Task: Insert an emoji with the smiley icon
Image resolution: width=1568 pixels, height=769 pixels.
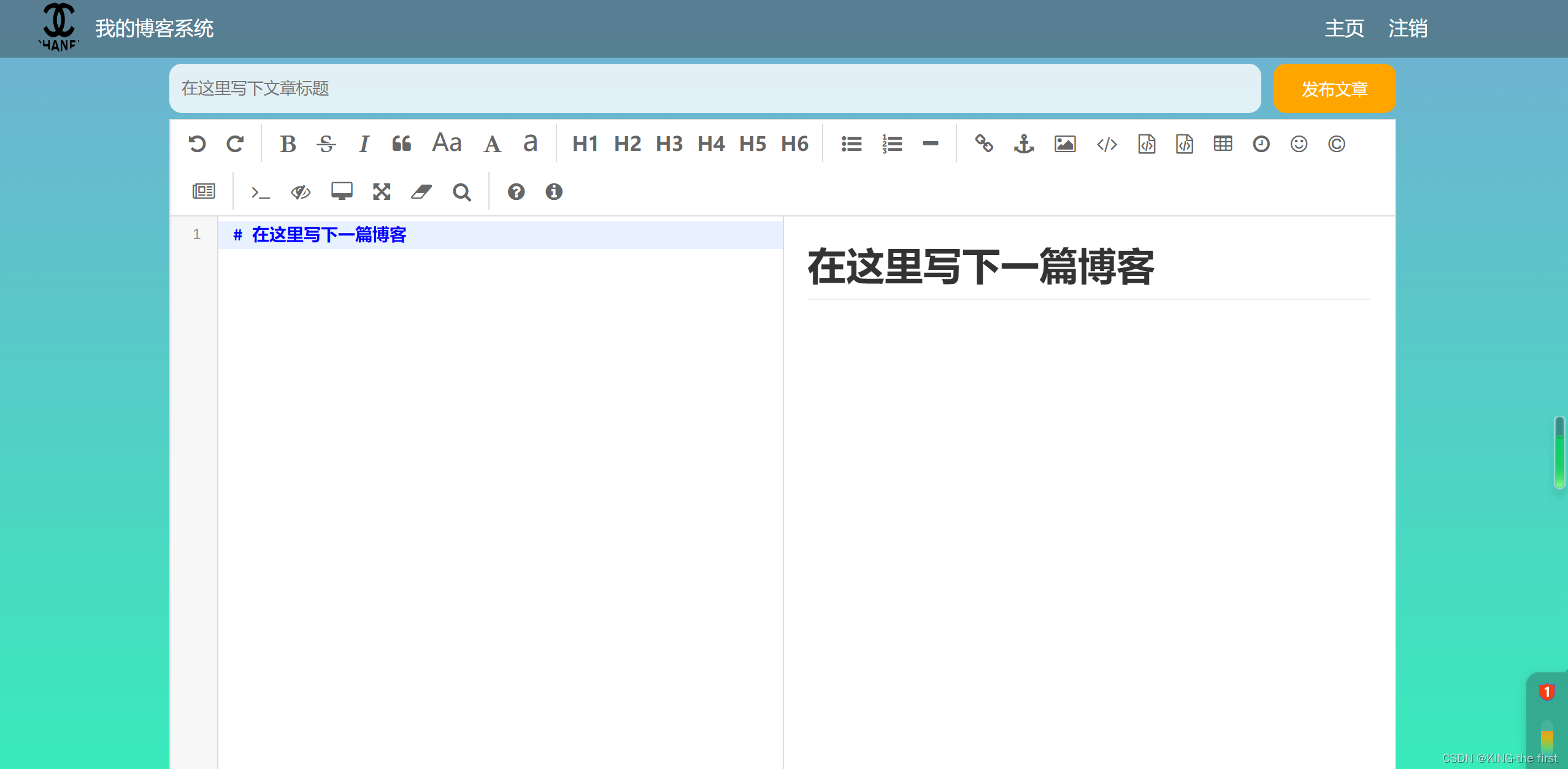Action: tap(1299, 143)
